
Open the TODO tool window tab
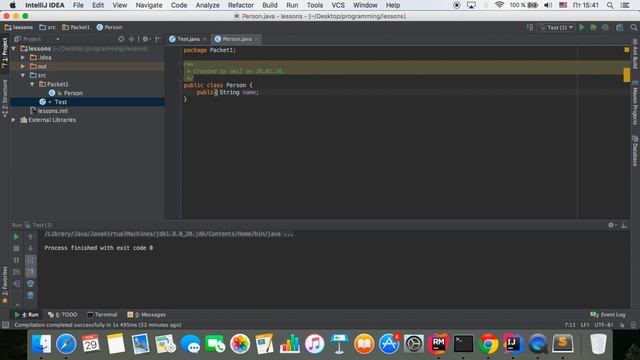[62, 315]
